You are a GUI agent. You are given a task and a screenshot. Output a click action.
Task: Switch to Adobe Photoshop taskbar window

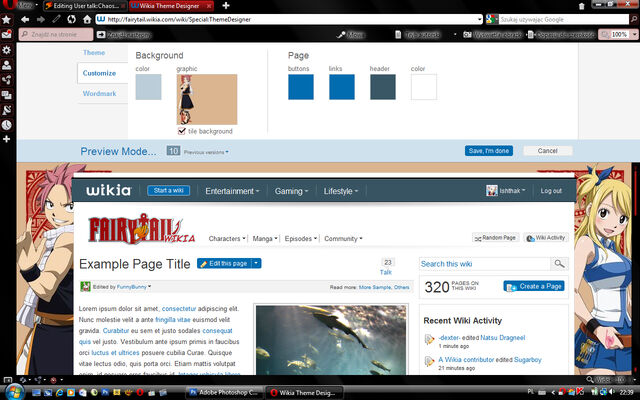tap(224, 393)
